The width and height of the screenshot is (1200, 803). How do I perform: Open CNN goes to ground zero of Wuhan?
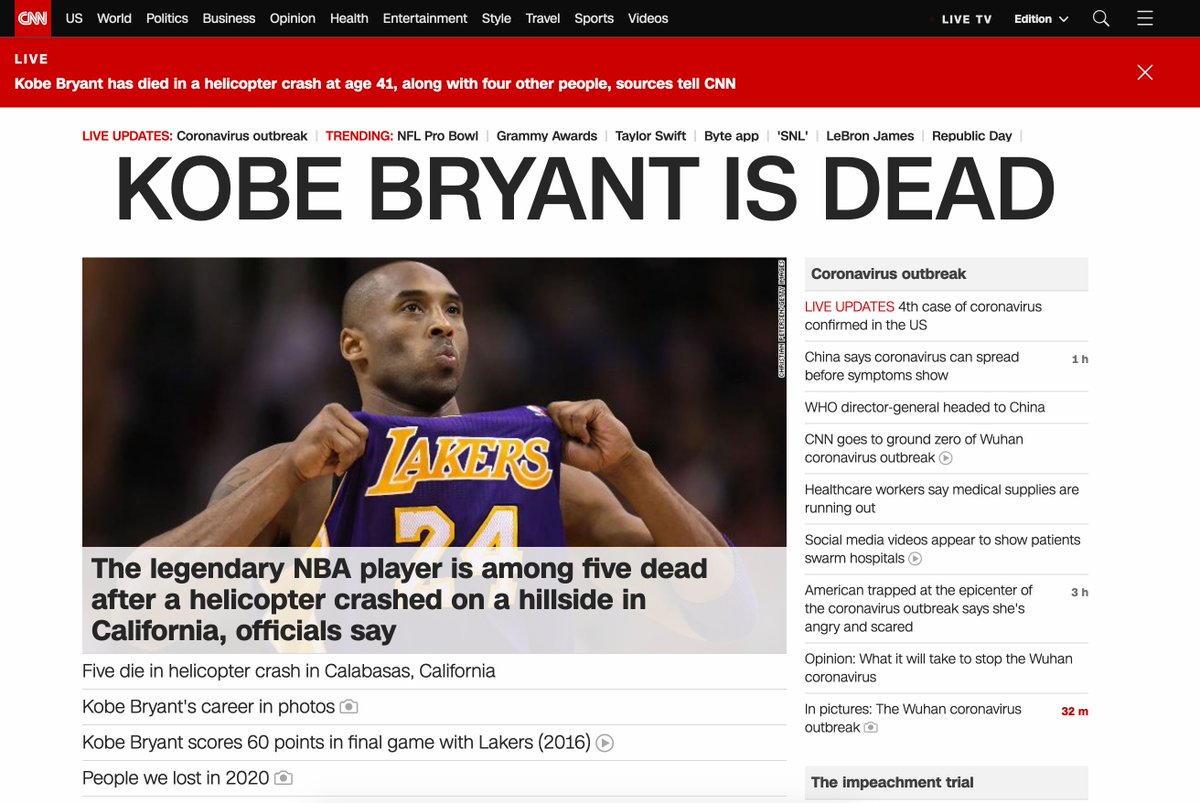914,448
